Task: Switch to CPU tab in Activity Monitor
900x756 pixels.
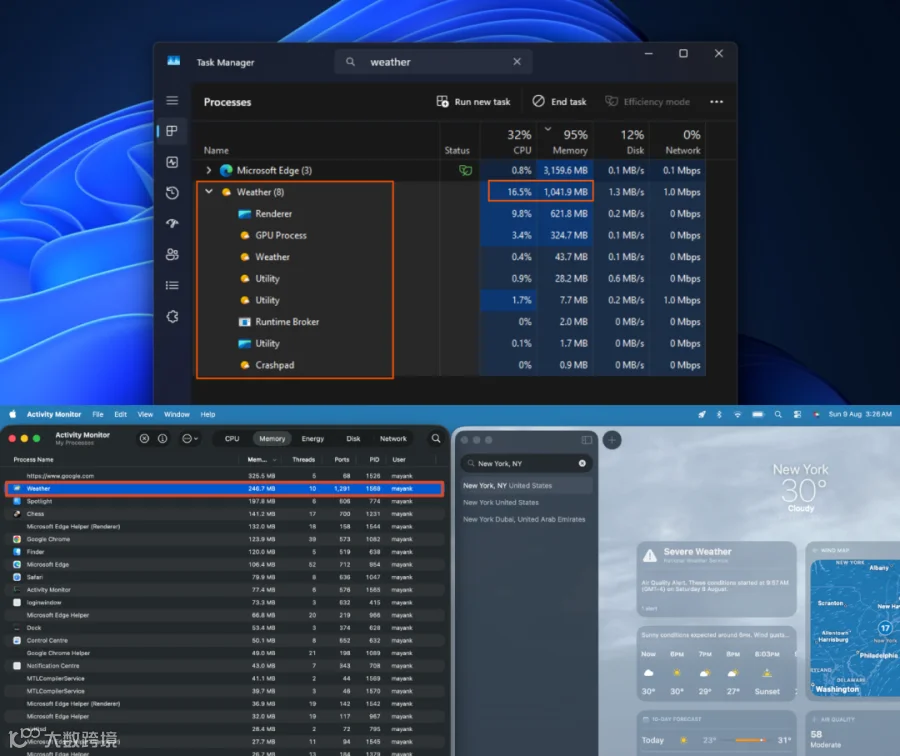Action: coord(232,439)
